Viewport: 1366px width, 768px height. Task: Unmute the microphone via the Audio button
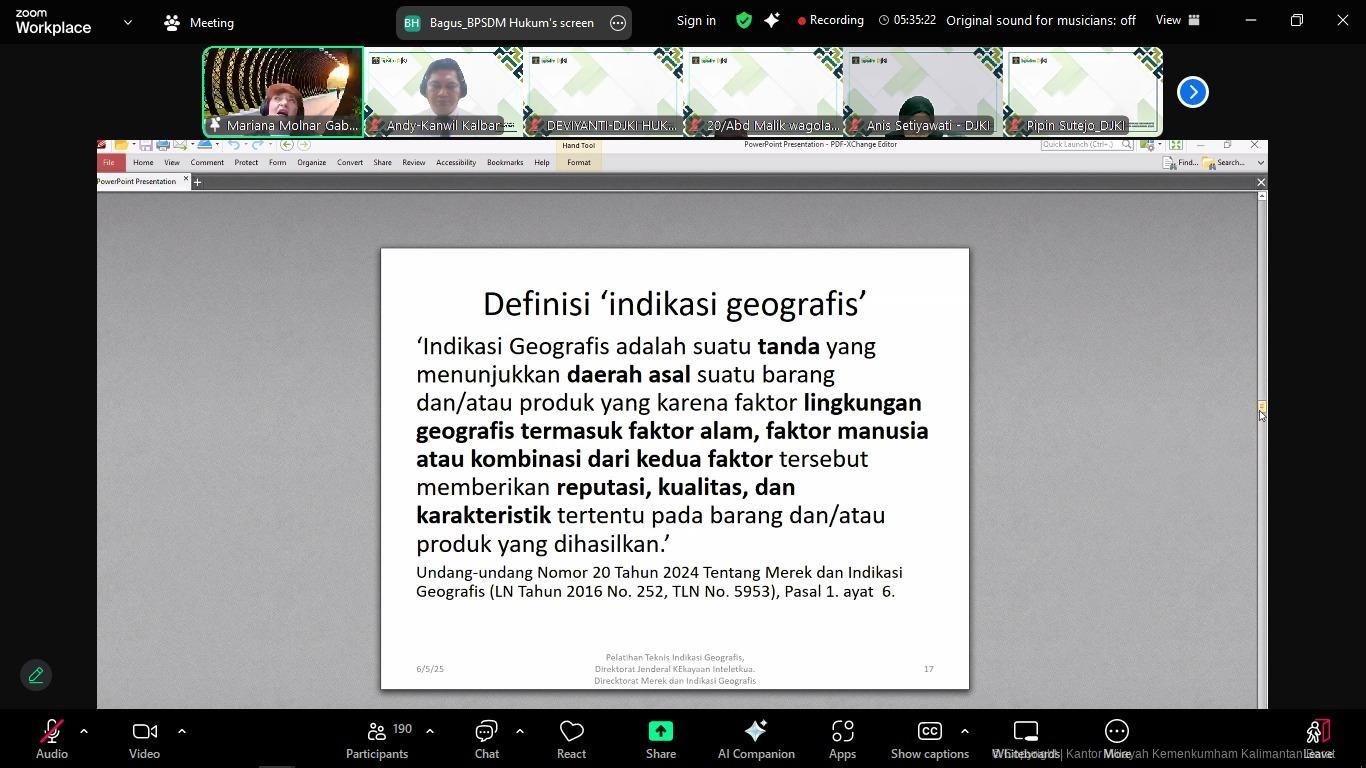(50, 738)
